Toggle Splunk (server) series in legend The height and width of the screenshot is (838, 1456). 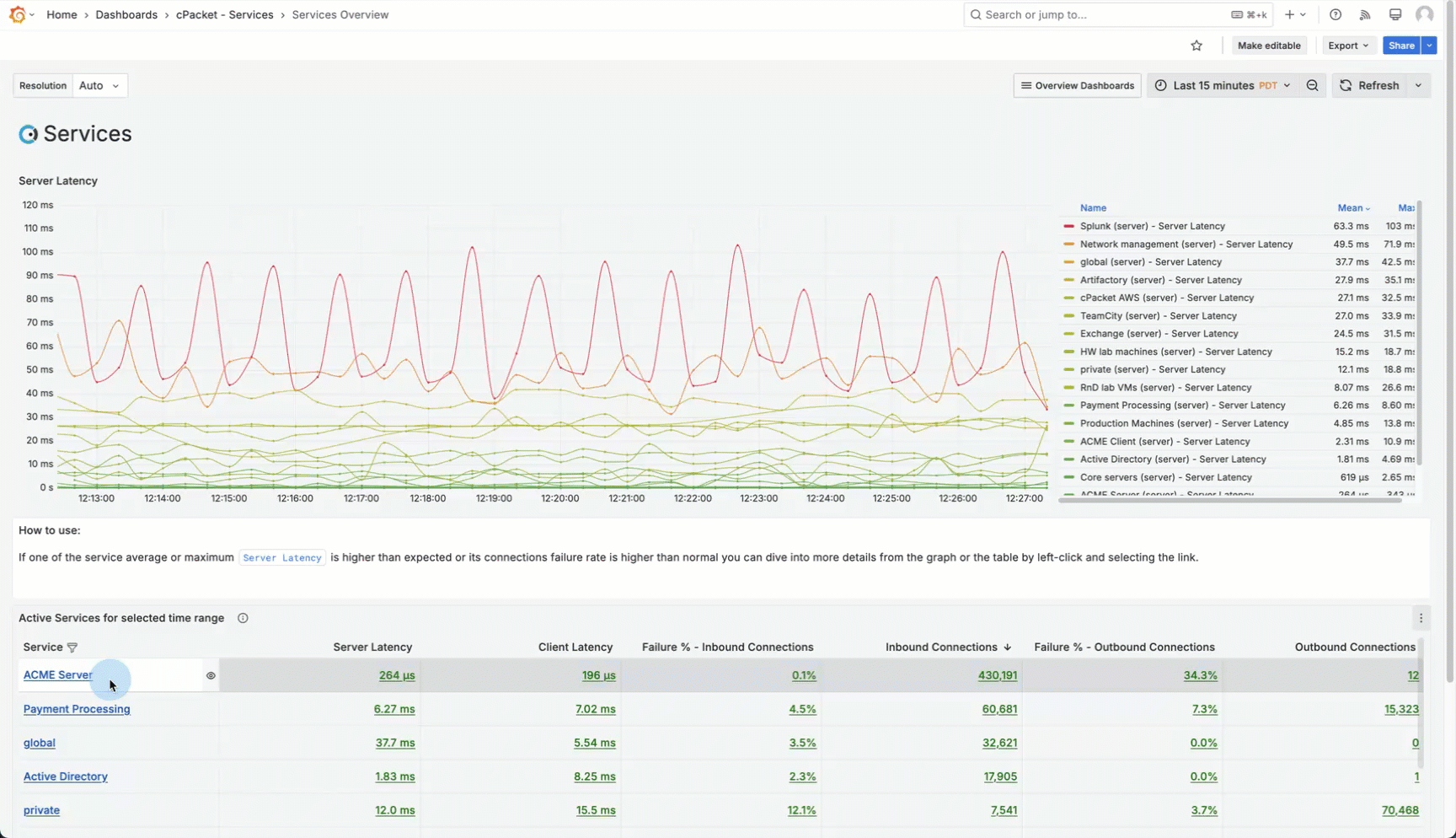pos(1152,226)
